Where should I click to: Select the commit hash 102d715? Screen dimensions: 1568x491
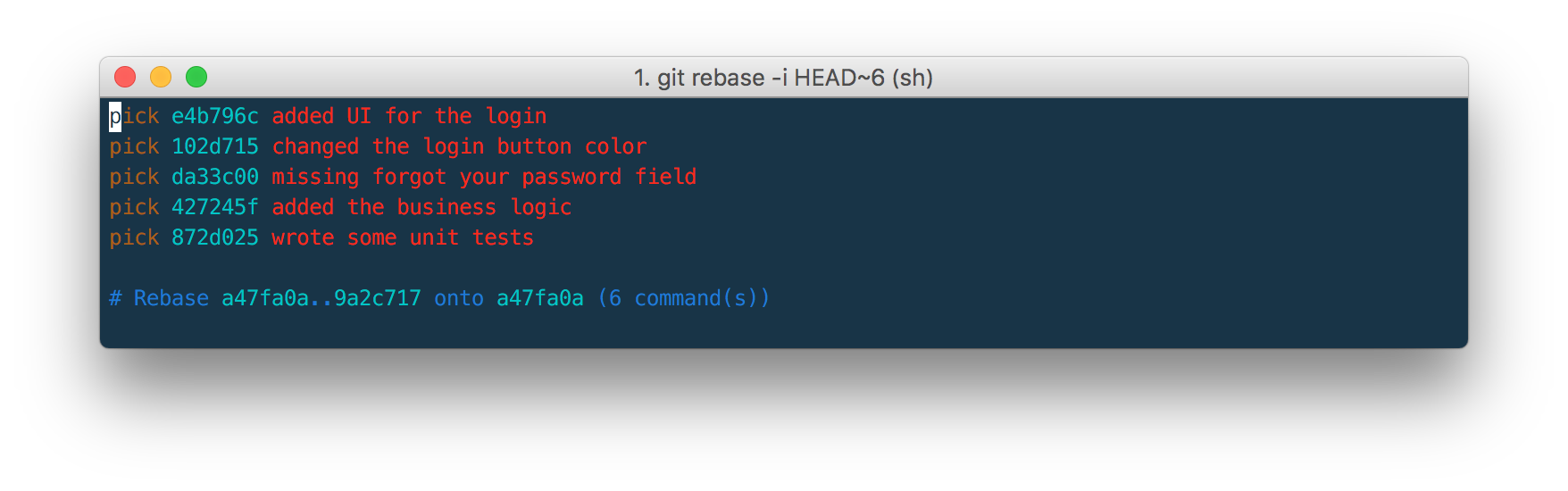[214, 146]
